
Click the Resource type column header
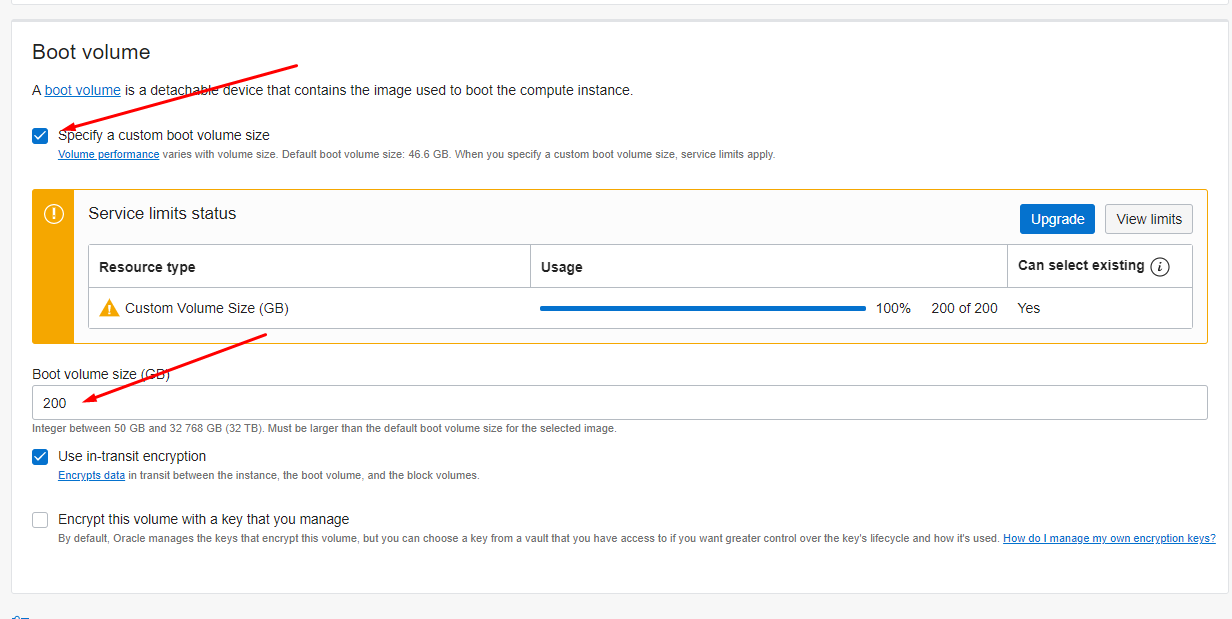(x=147, y=267)
